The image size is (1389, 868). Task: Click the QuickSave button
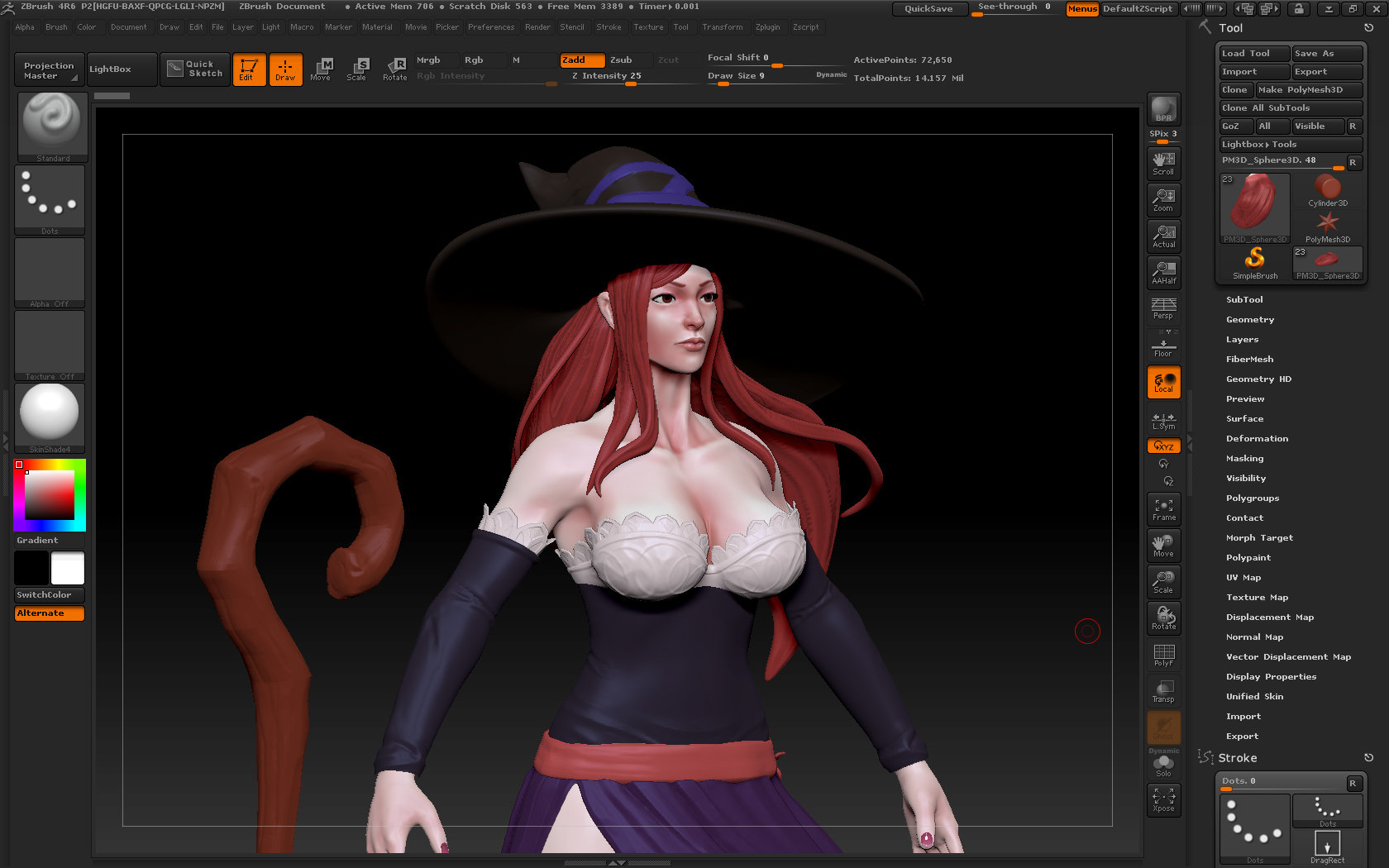click(x=928, y=9)
